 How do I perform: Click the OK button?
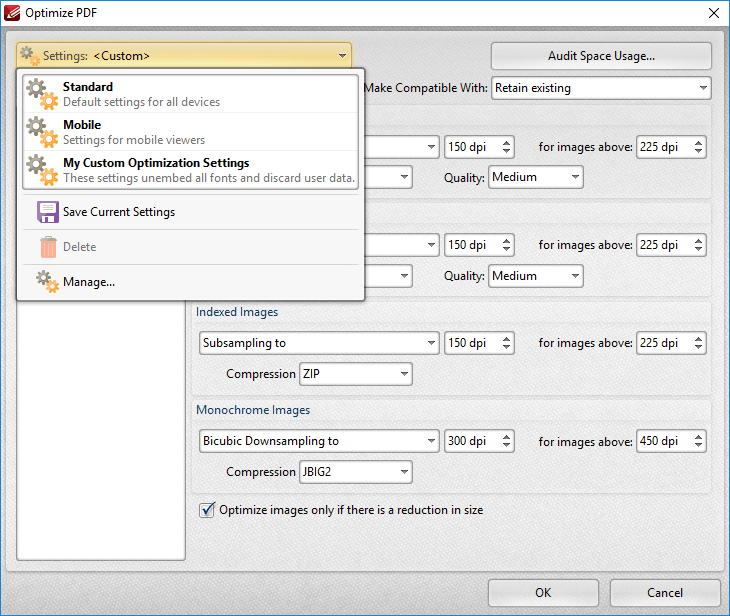pyautogui.click(x=543, y=593)
